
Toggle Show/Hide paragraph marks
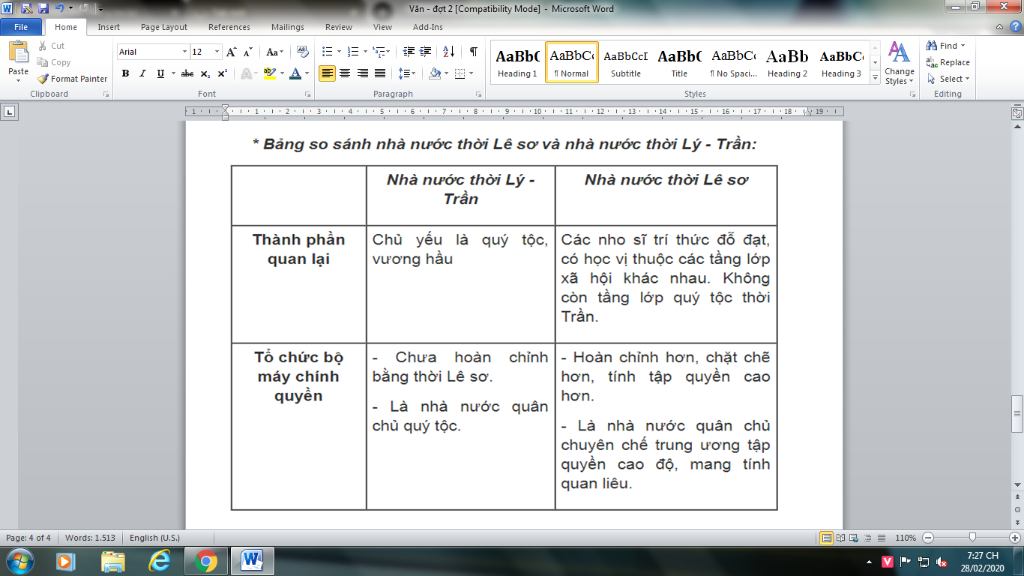[x=473, y=52]
